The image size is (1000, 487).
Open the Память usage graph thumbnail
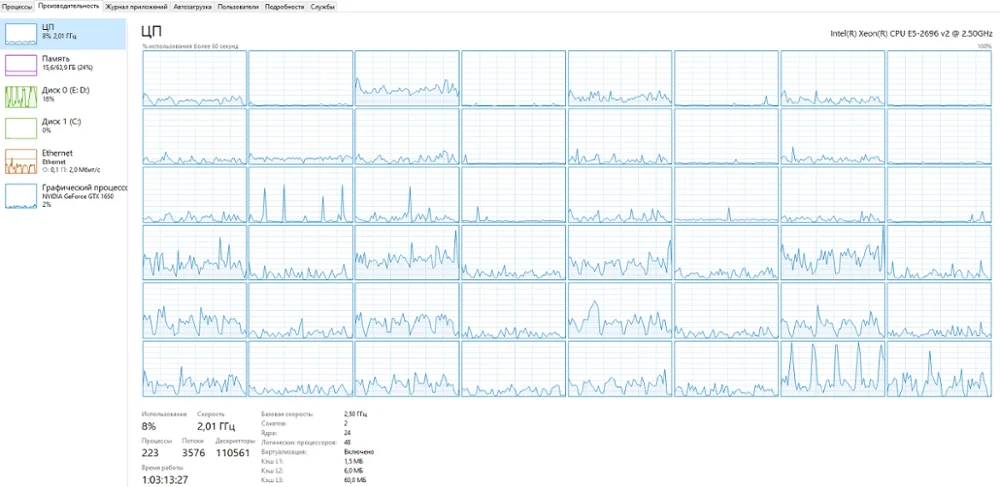coord(21,65)
